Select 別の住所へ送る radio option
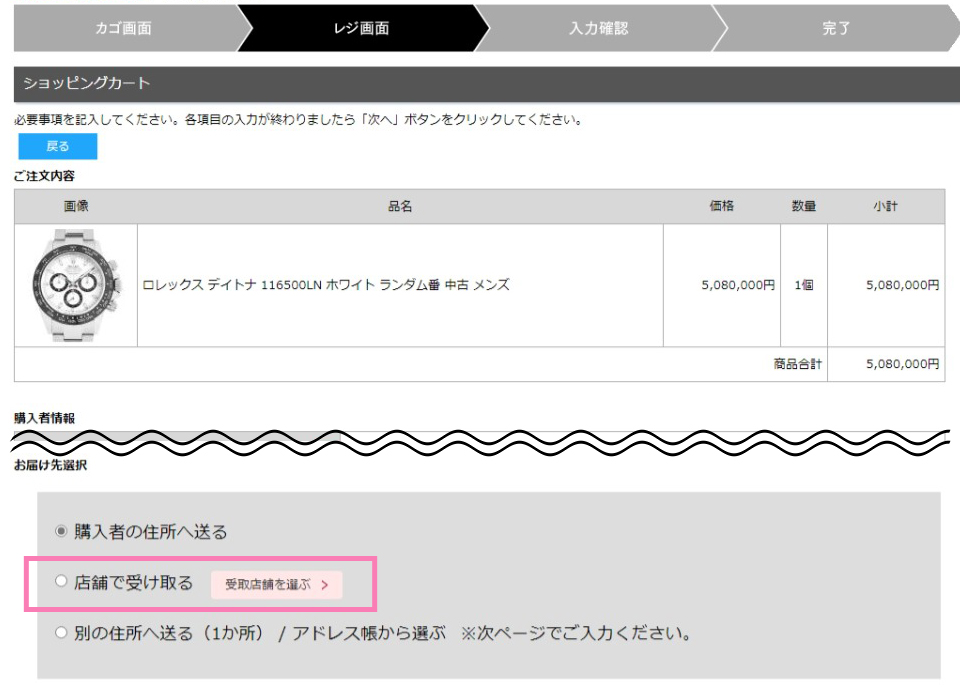 tap(61, 632)
